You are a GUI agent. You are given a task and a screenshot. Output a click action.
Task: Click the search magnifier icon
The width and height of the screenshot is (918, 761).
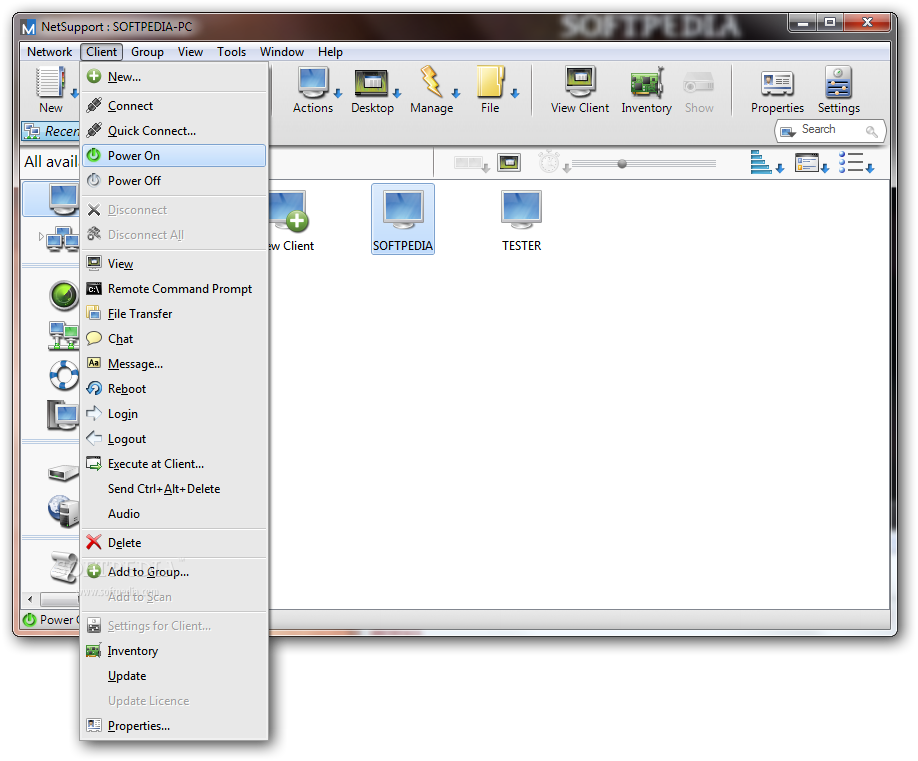coord(871,132)
